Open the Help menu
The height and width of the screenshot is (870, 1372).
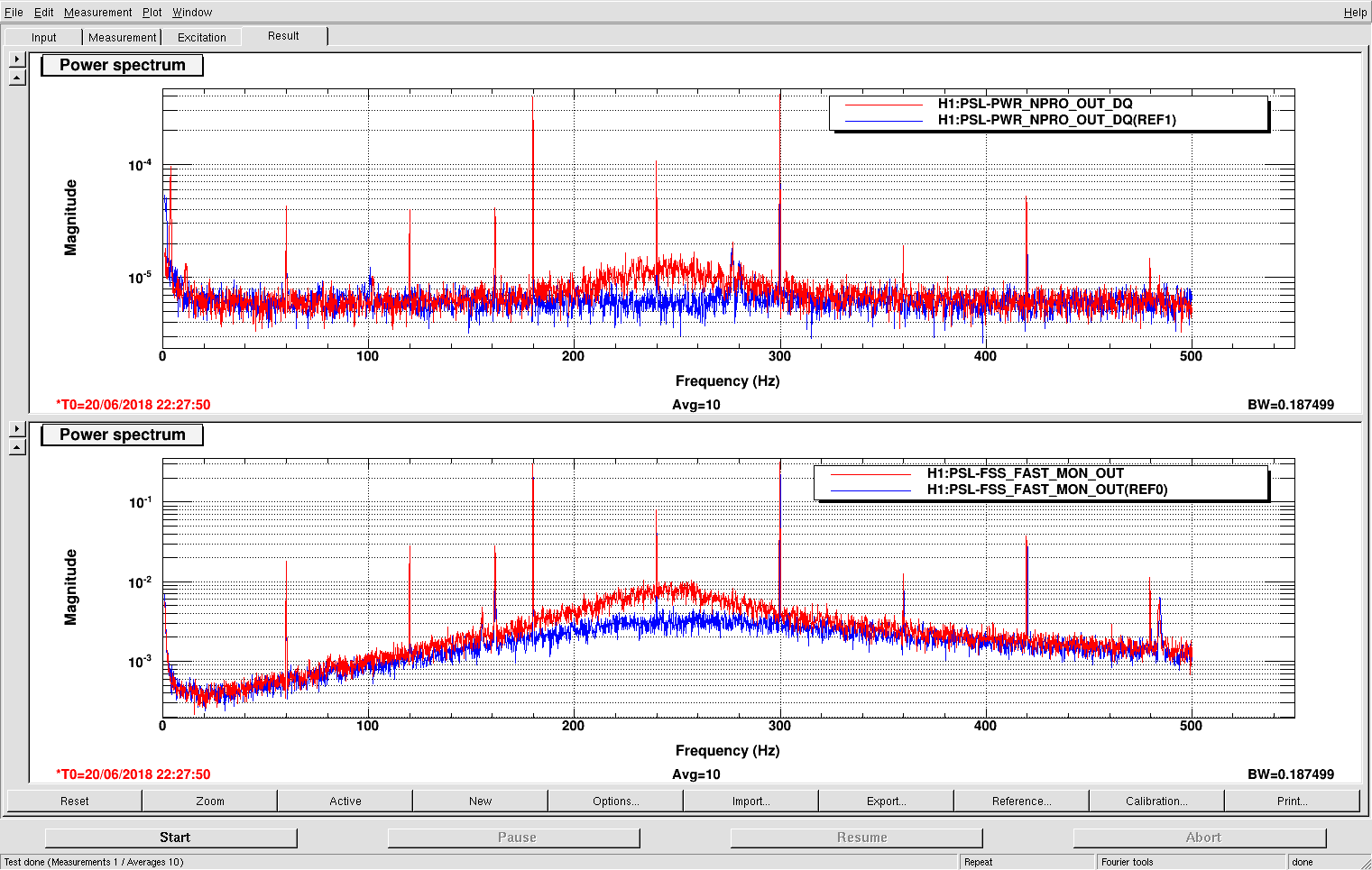pyautogui.click(x=1354, y=13)
